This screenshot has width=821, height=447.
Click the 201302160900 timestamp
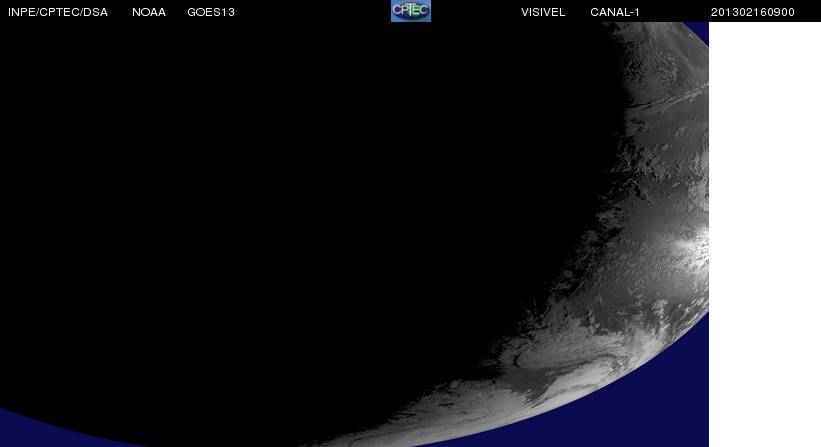click(752, 12)
